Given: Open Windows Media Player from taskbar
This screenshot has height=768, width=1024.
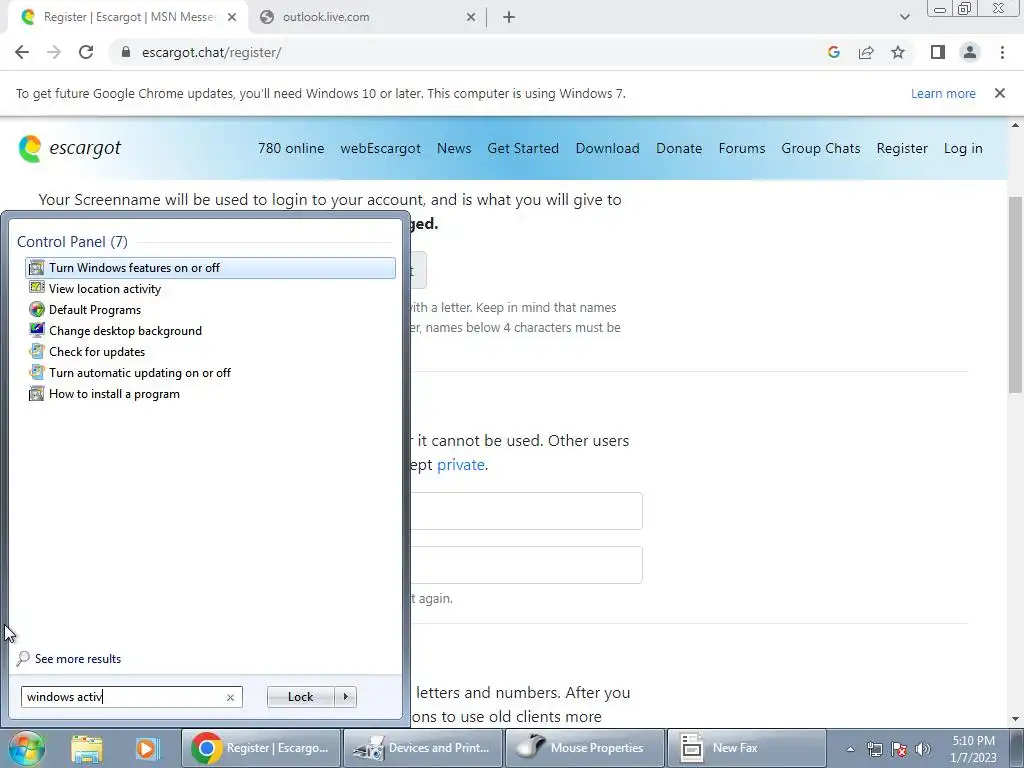Looking at the screenshot, I should click(x=148, y=748).
